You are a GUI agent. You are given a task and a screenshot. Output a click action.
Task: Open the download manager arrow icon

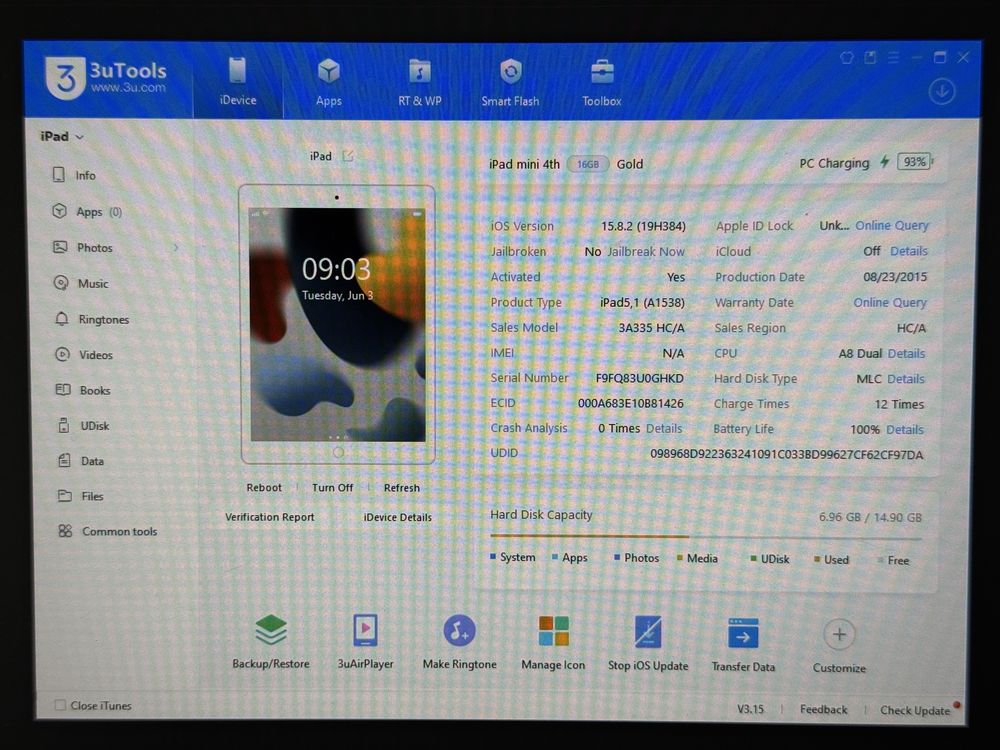tap(941, 91)
